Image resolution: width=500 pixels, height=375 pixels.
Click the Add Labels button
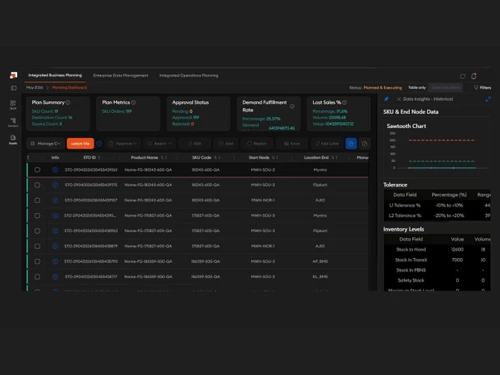tap(327, 144)
